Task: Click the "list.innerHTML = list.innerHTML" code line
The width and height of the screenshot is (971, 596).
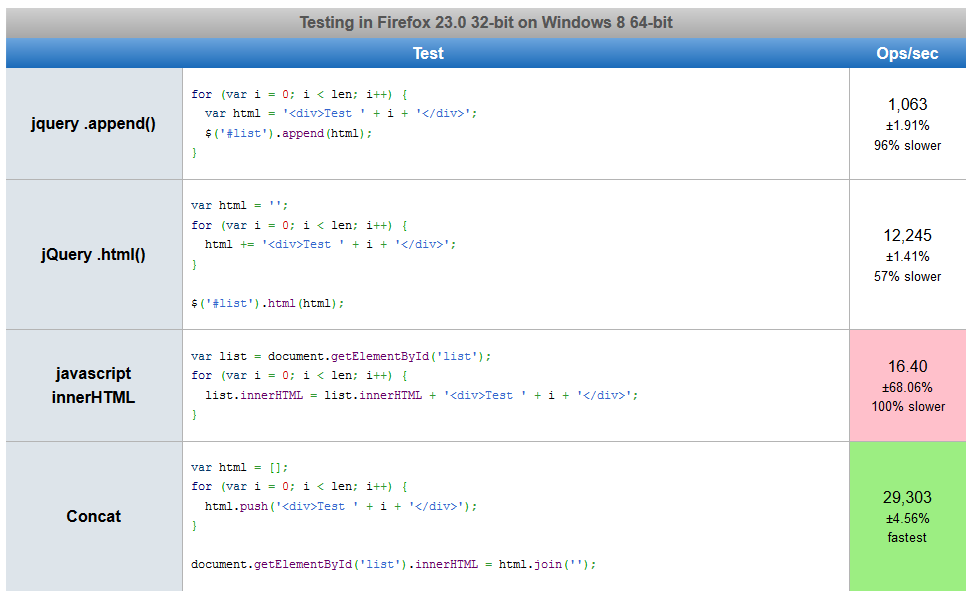Action: tap(420, 395)
